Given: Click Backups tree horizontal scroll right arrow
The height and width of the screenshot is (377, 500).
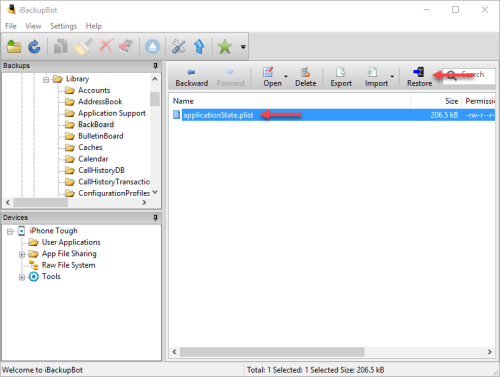Looking at the screenshot, I should click(144, 202).
